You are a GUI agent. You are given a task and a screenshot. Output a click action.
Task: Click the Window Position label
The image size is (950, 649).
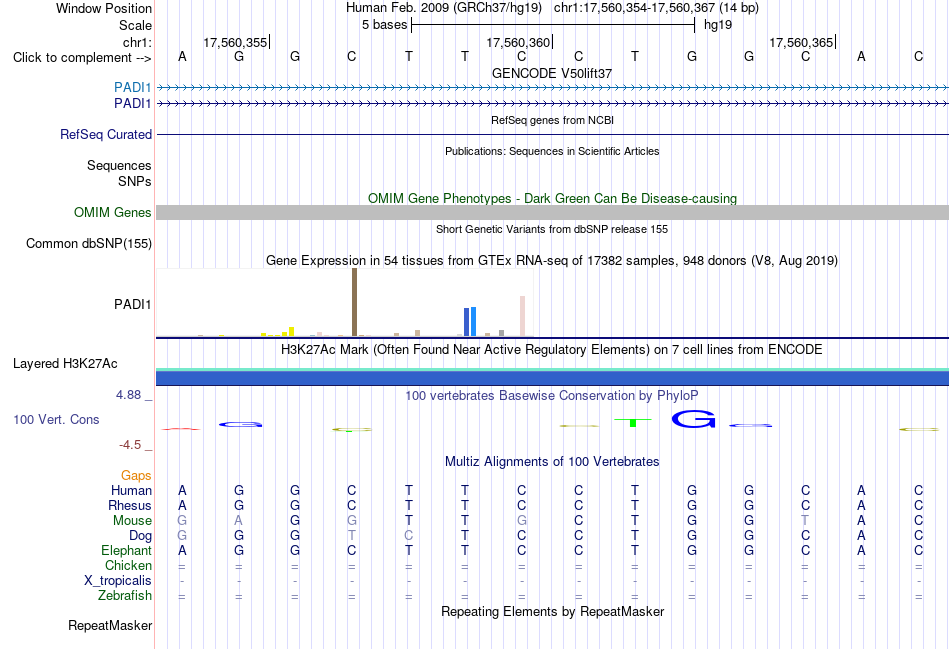pos(104,8)
